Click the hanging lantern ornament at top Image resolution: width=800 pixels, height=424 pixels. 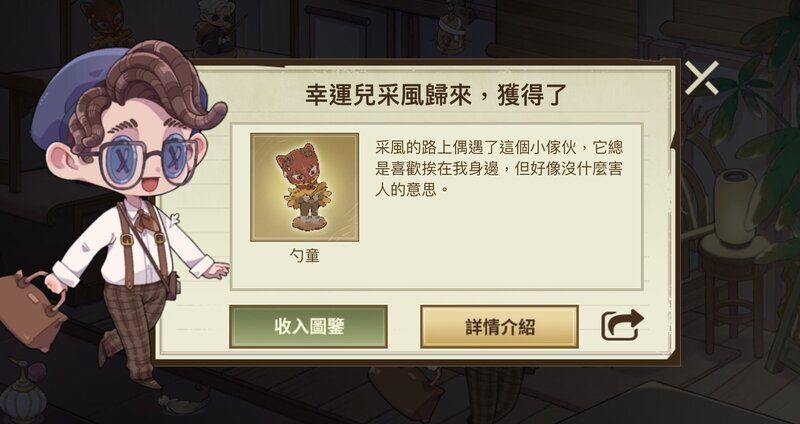point(450,28)
